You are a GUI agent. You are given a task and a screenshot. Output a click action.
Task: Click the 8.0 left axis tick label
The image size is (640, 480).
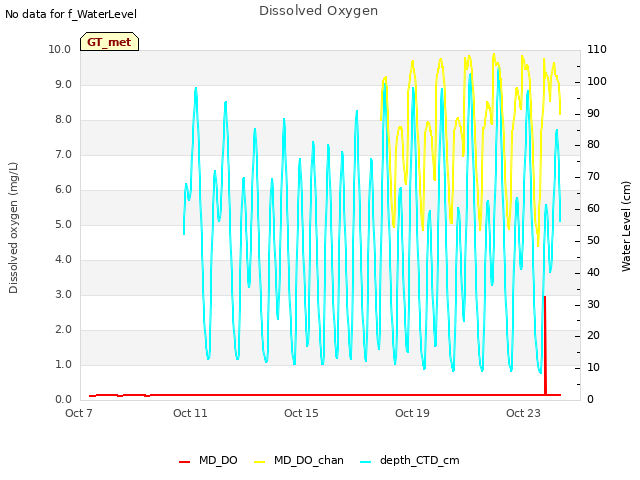(63, 120)
